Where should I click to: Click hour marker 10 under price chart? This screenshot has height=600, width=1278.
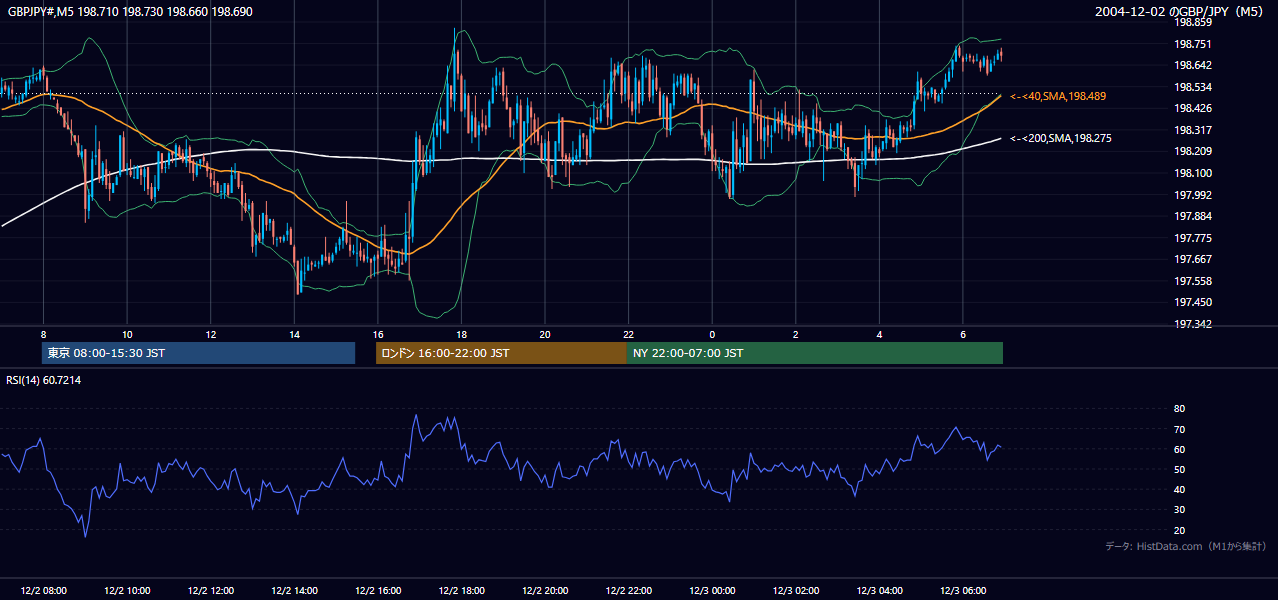coord(127,334)
